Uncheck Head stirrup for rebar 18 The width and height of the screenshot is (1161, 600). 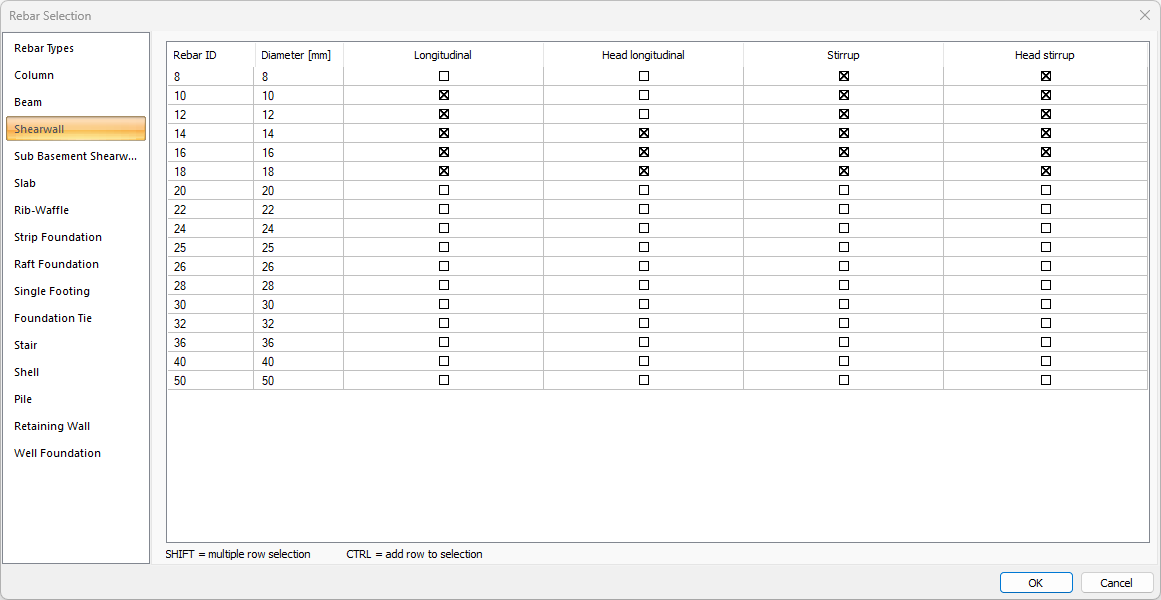tap(1046, 171)
